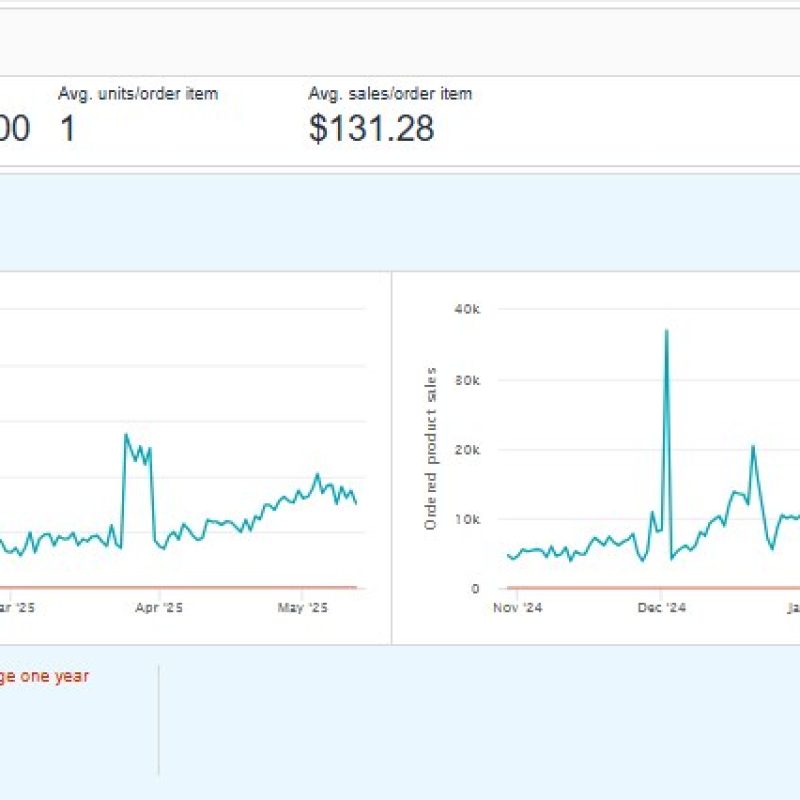Click the 40k y-axis tick label
The height and width of the screenshot is (800, 800).
coord(467,310)
